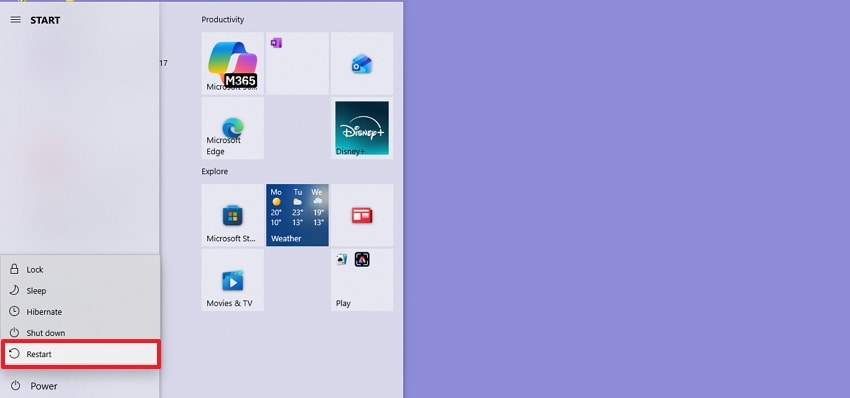Viewport: 850px width, 398px height.
Task: Click the Explore group header
Action: point(215,171)
